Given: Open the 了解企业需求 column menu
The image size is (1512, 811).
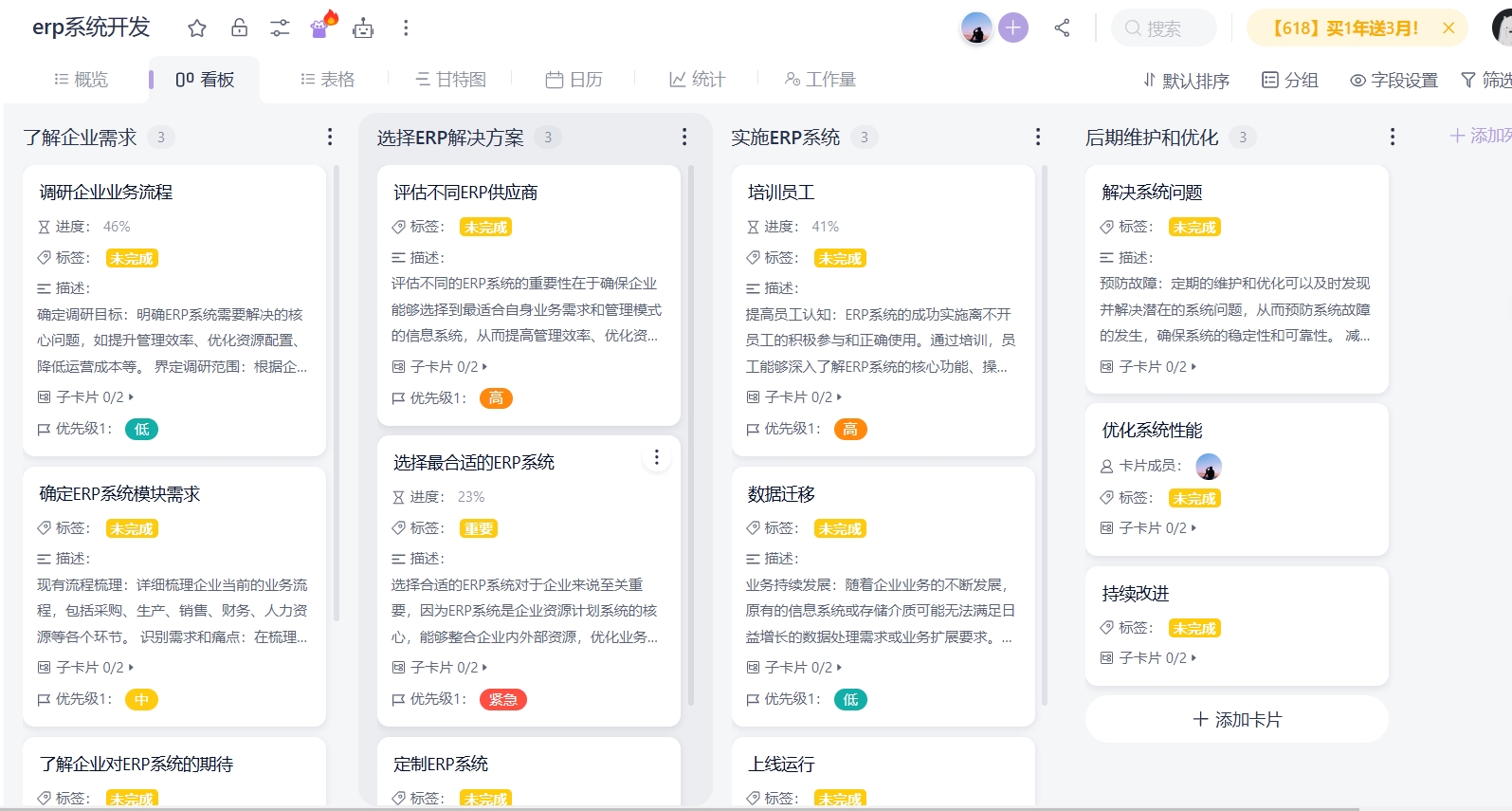Looking at the screenshot, I should 330,138.
